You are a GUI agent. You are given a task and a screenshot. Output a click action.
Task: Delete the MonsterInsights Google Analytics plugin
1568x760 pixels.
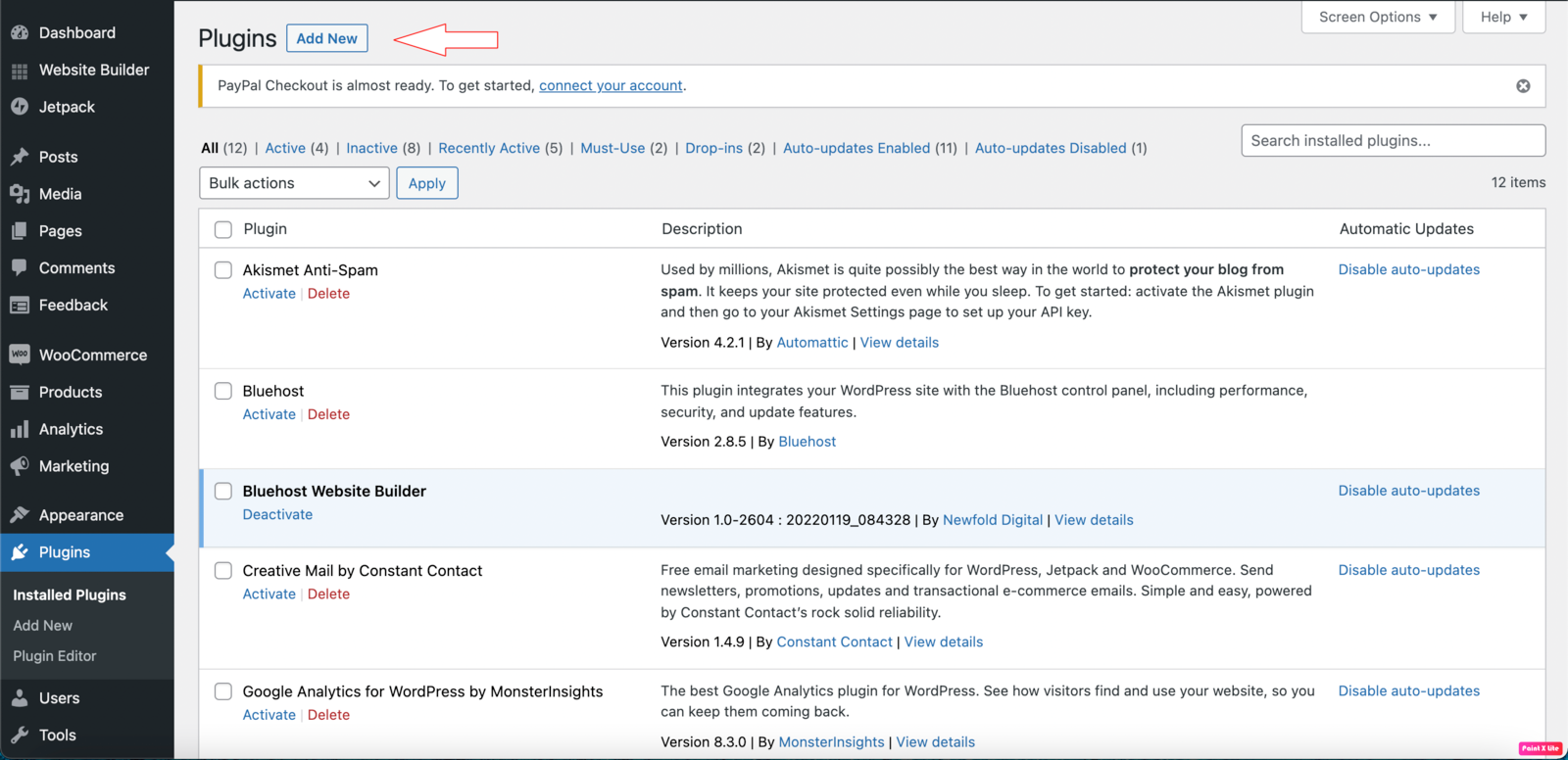pyautogui.click(x=328, y=715)
